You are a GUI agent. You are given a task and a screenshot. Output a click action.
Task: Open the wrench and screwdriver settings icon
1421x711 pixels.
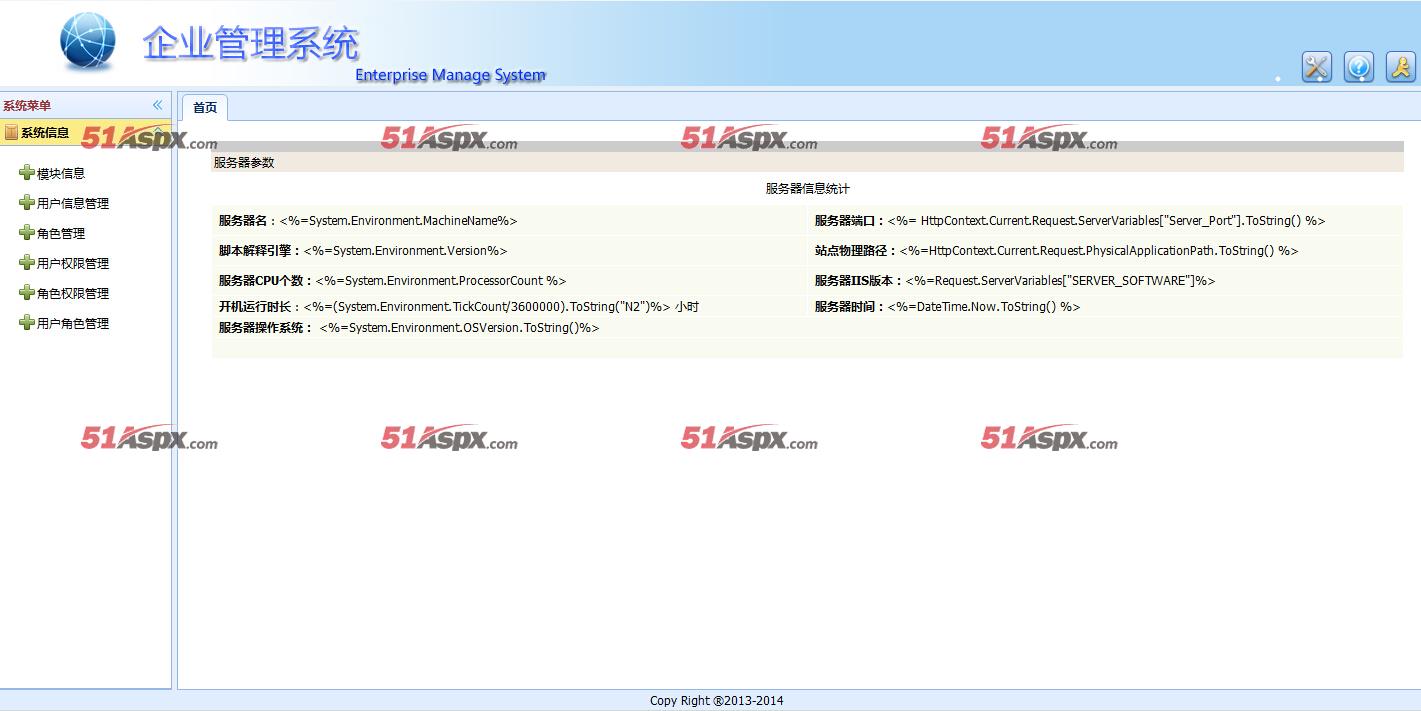point(1316,67)
